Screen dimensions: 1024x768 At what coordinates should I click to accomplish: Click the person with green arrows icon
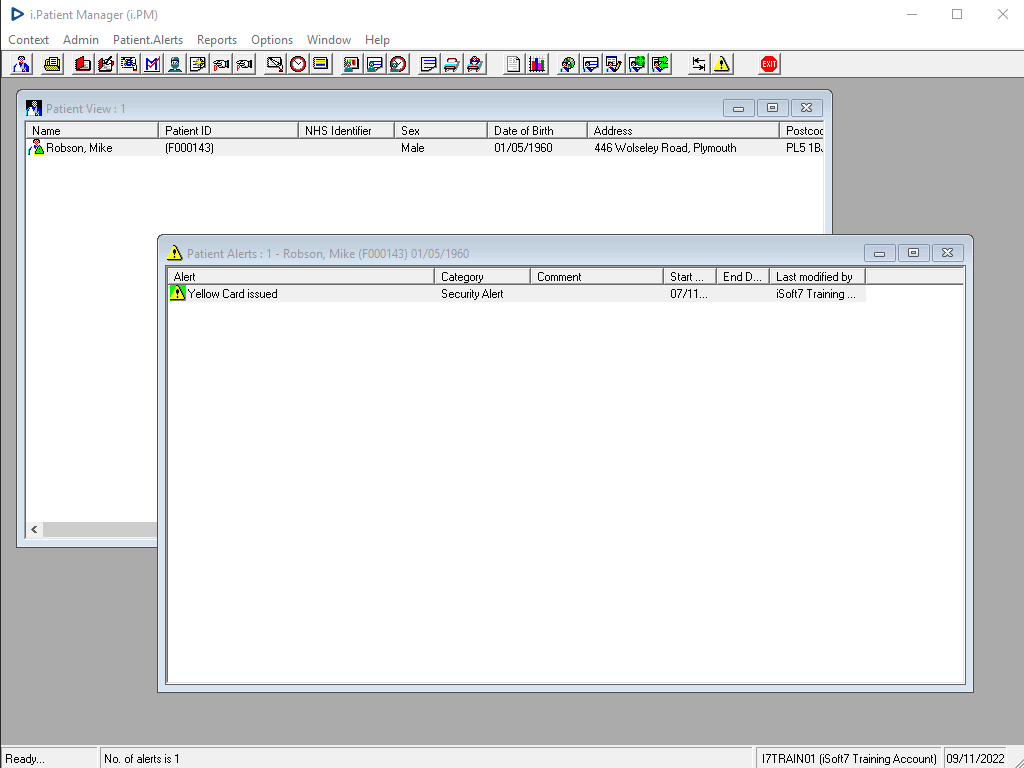(660, 64)
